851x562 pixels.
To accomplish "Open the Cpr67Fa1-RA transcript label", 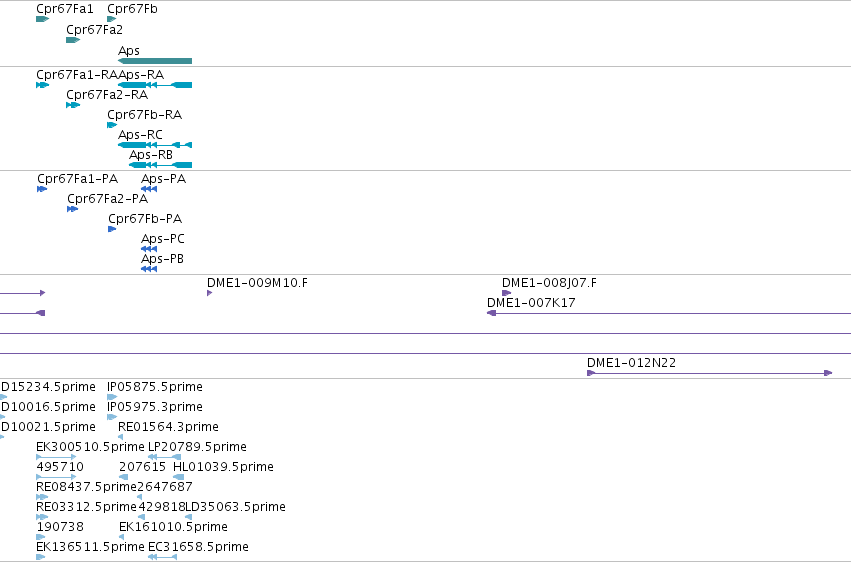I will 77,74.
